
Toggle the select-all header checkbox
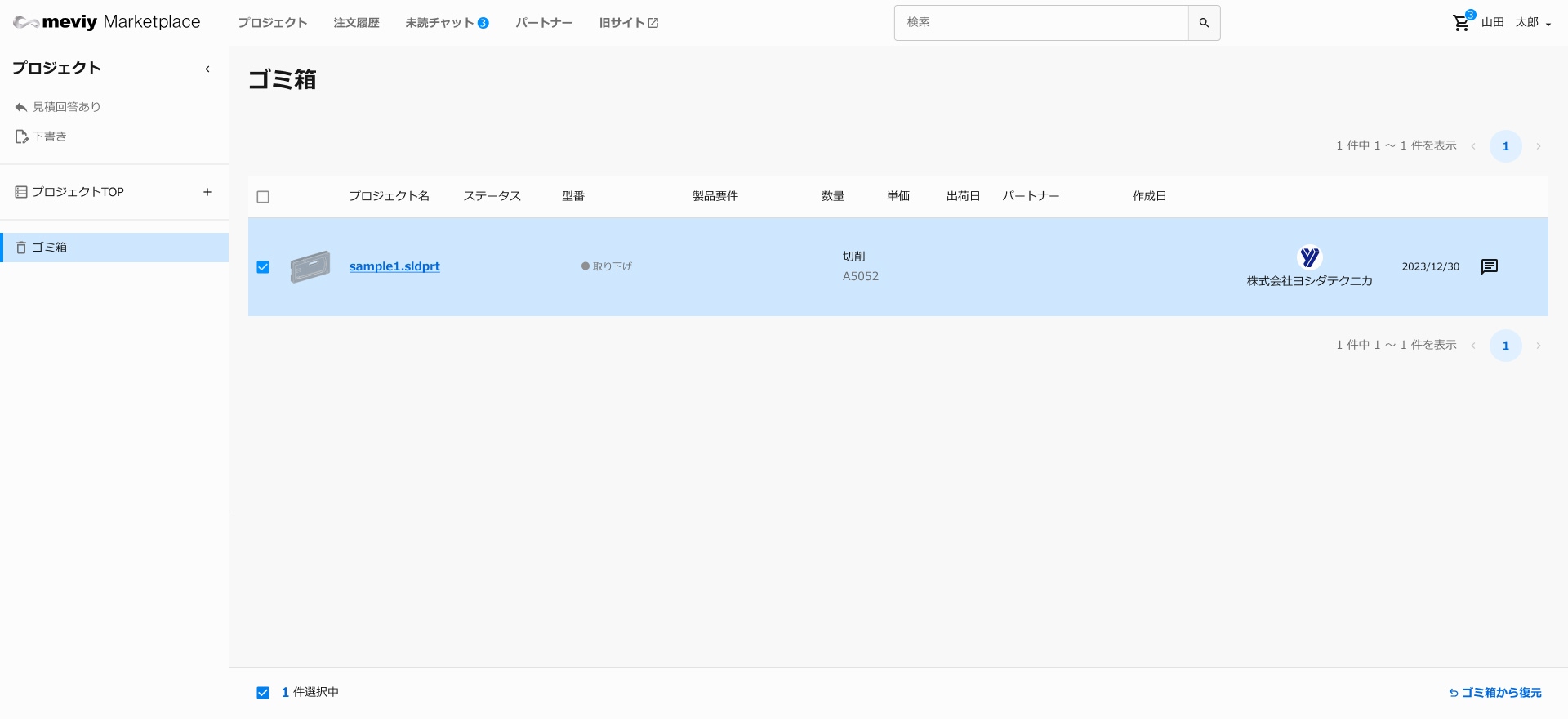pos(263,197)
